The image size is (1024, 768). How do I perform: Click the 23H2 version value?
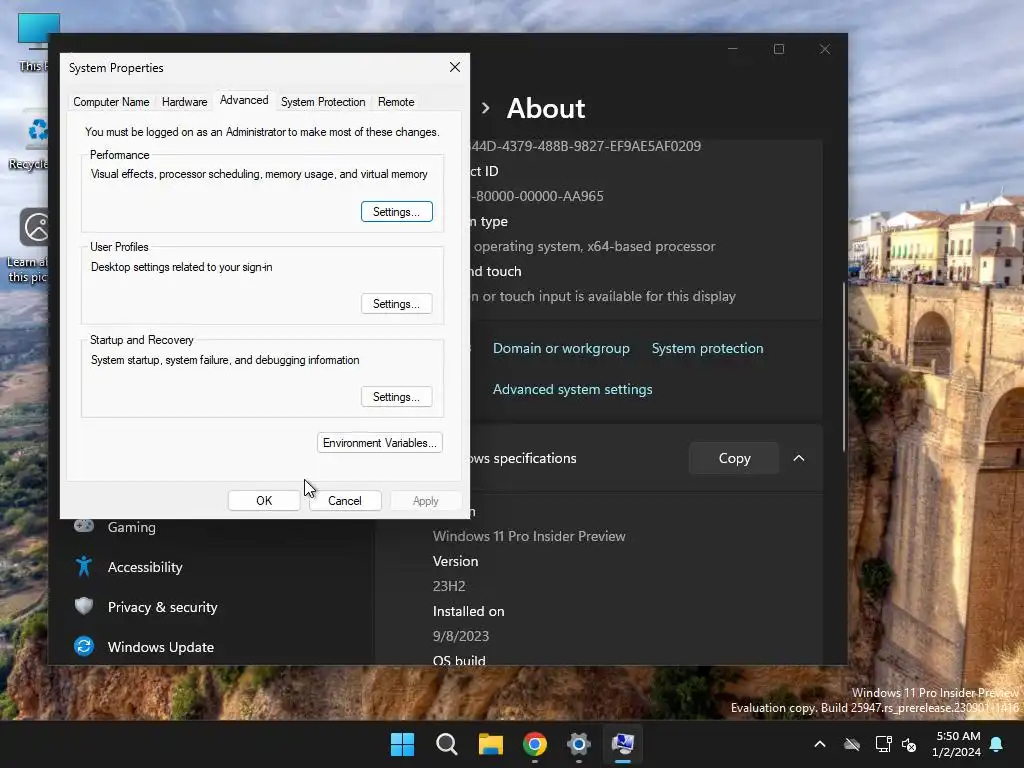[449, 586]
